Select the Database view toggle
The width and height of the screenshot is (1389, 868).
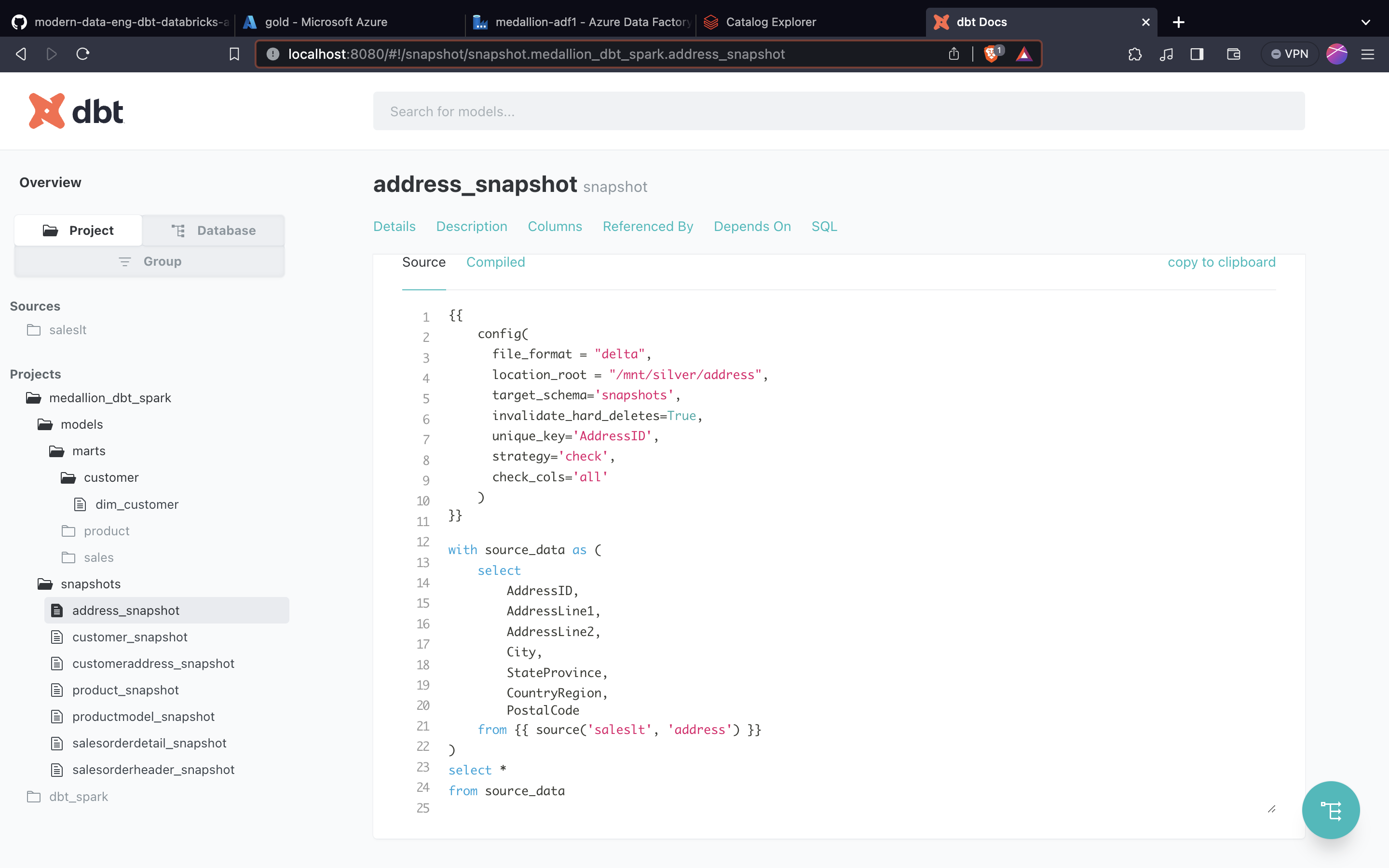click(214, 230)
